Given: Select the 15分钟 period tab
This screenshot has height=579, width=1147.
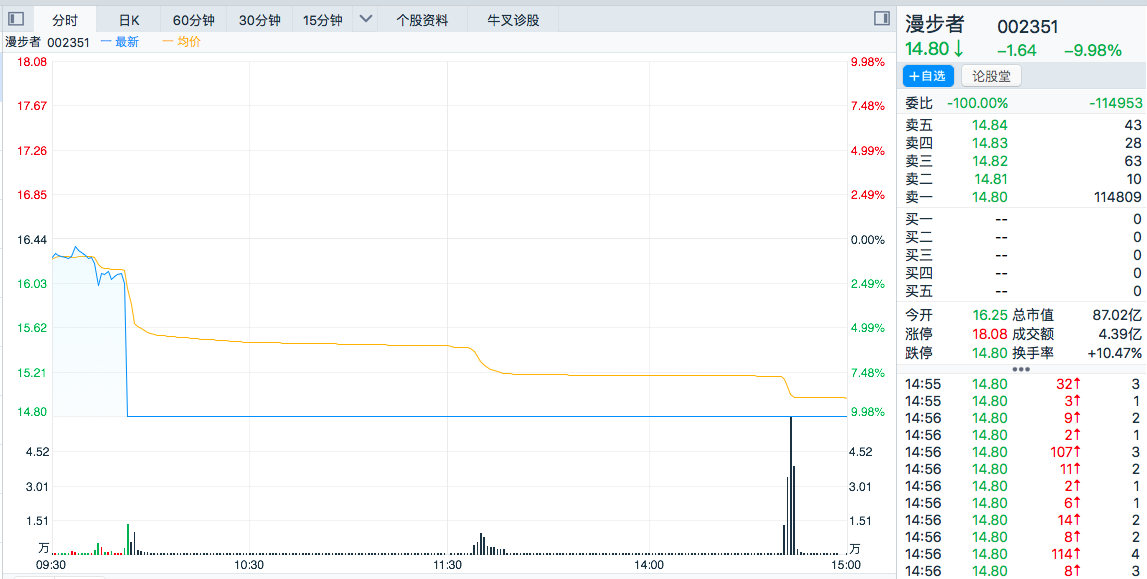Looking at the screenshot, I should point(322,20).
